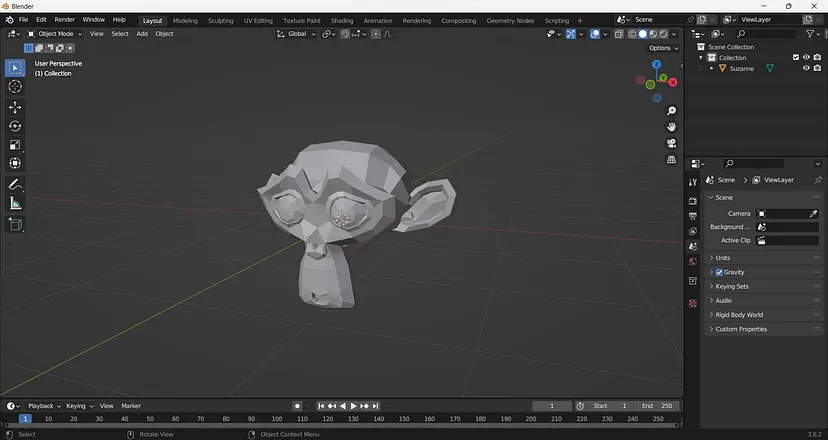Image resolution: width=828 pixels, height=440 pixels.
Task: Select the Rotate tool
Action: (x=15, y=126)
